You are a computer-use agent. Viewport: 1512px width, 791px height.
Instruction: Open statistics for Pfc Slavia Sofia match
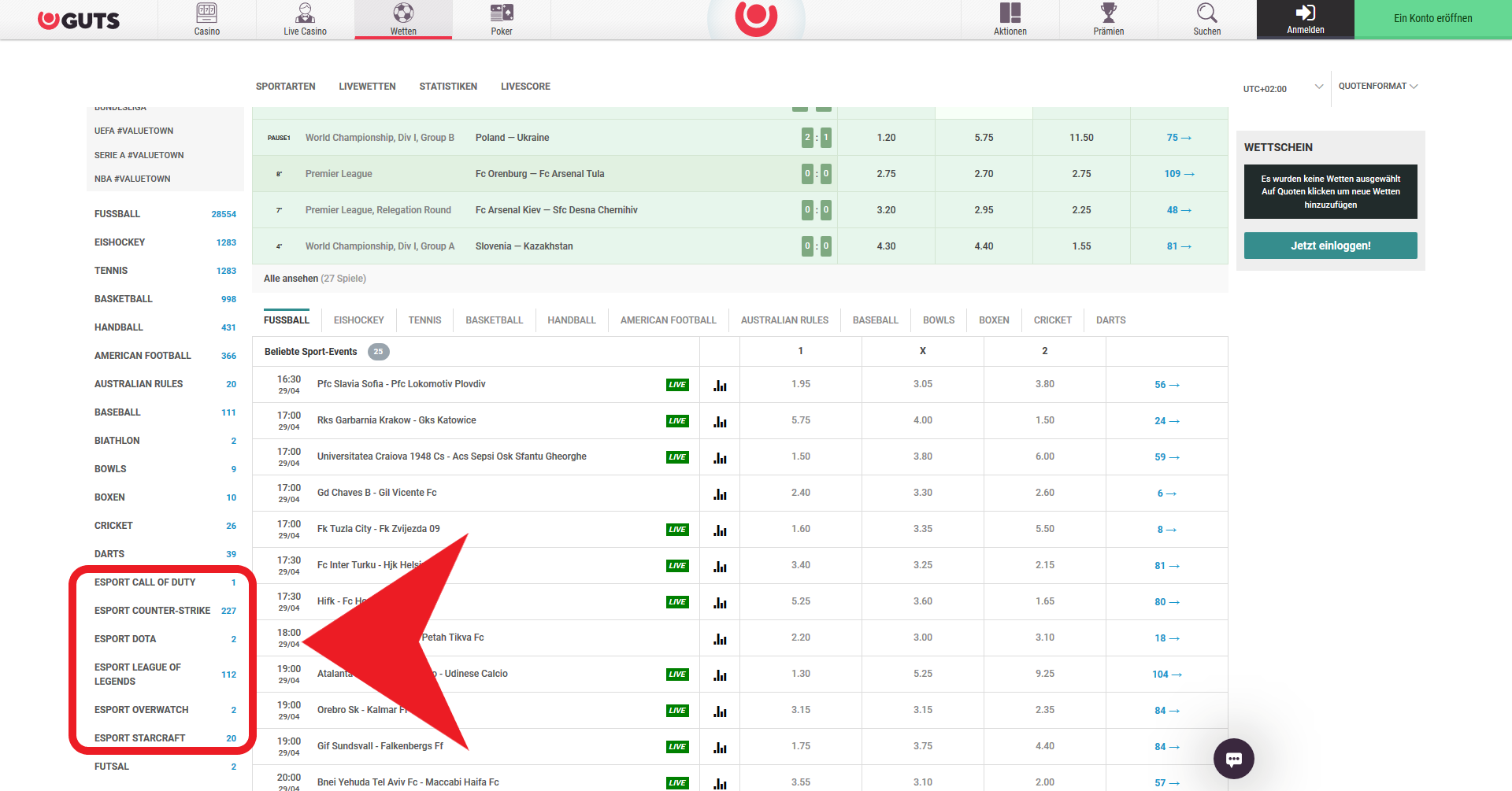pos(720,385)
